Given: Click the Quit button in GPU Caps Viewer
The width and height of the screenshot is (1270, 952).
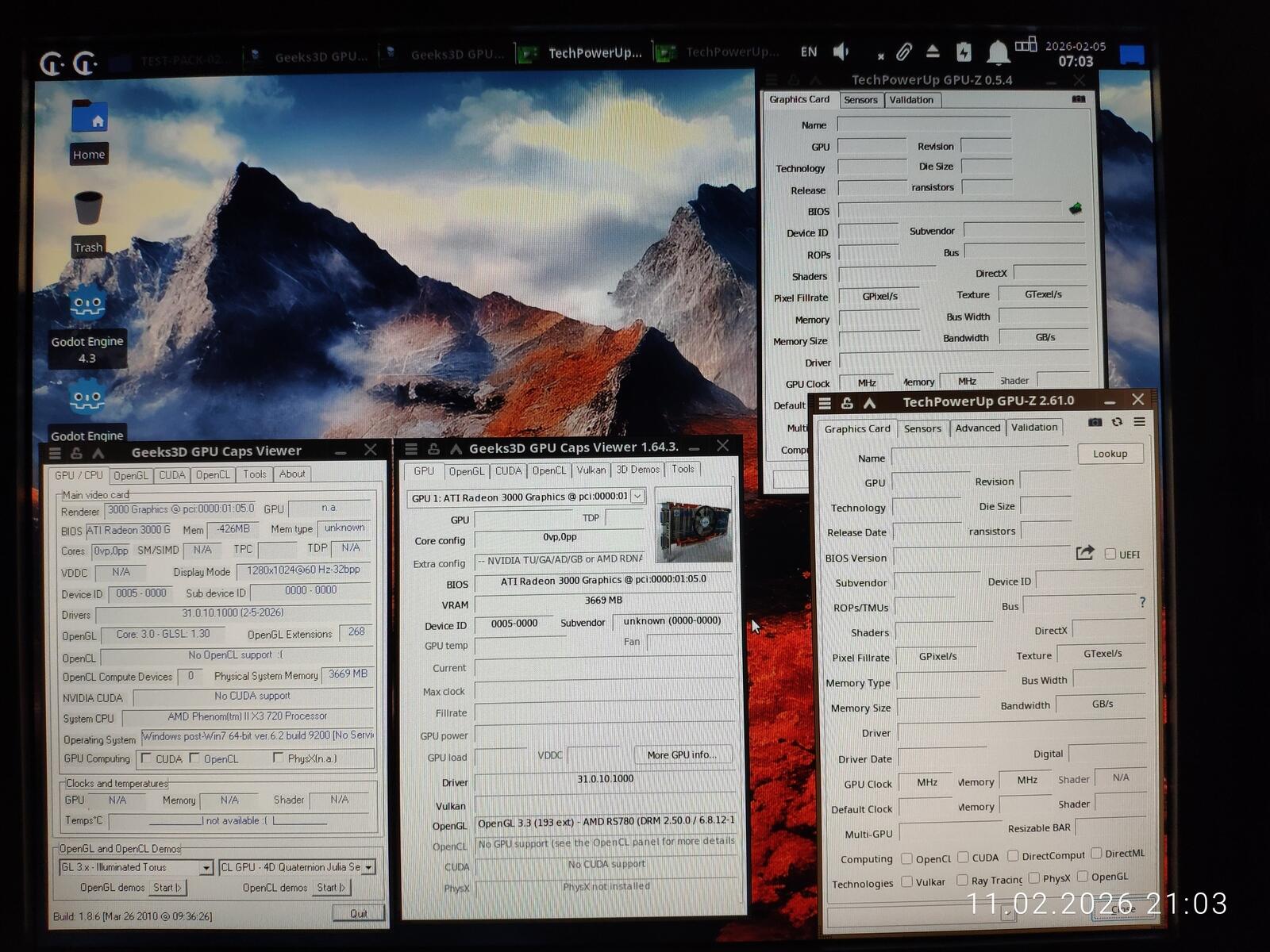Looking at the screenshot, I should 359,913.
